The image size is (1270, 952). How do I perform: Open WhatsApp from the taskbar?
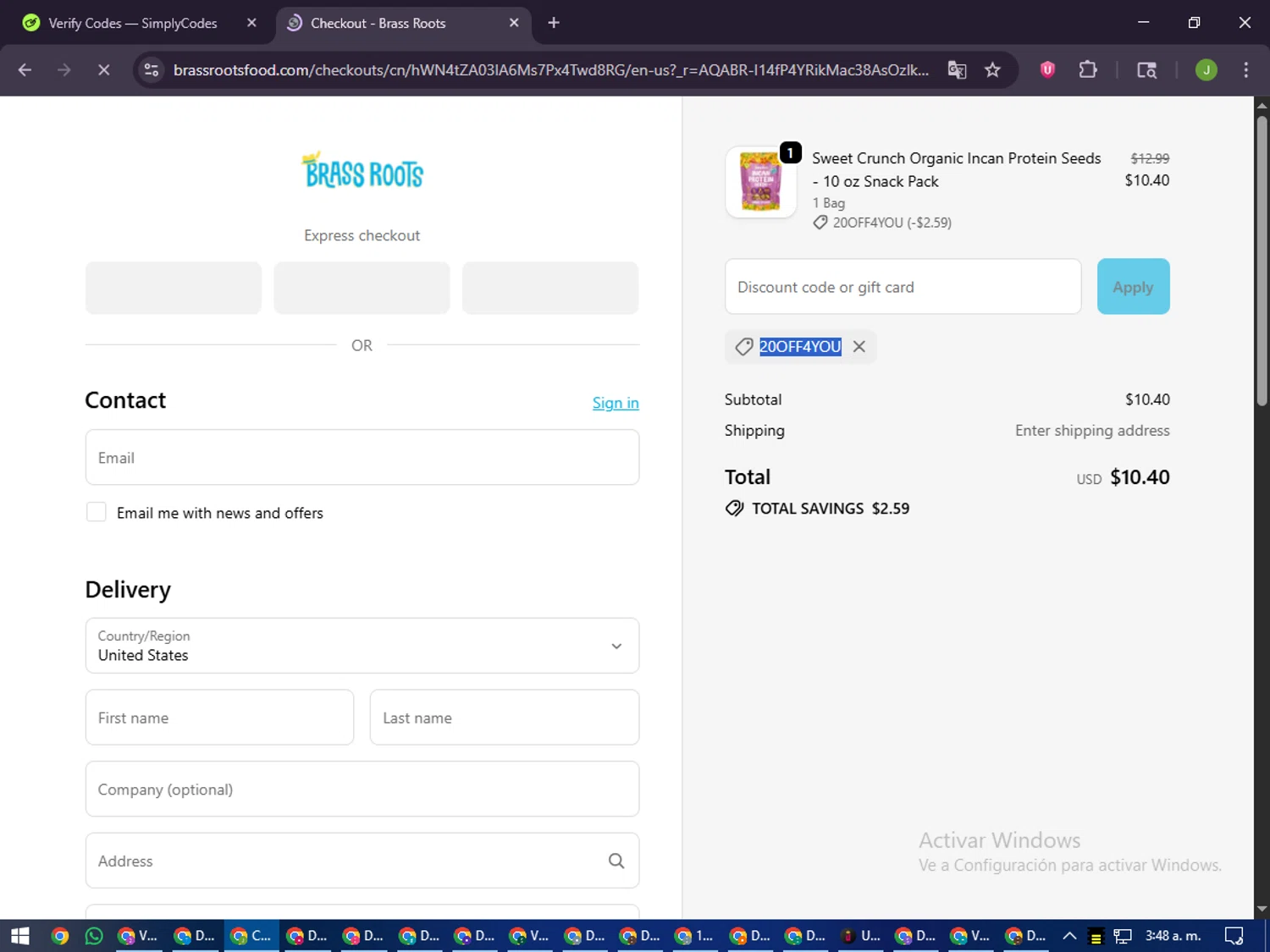coord(94,936)
